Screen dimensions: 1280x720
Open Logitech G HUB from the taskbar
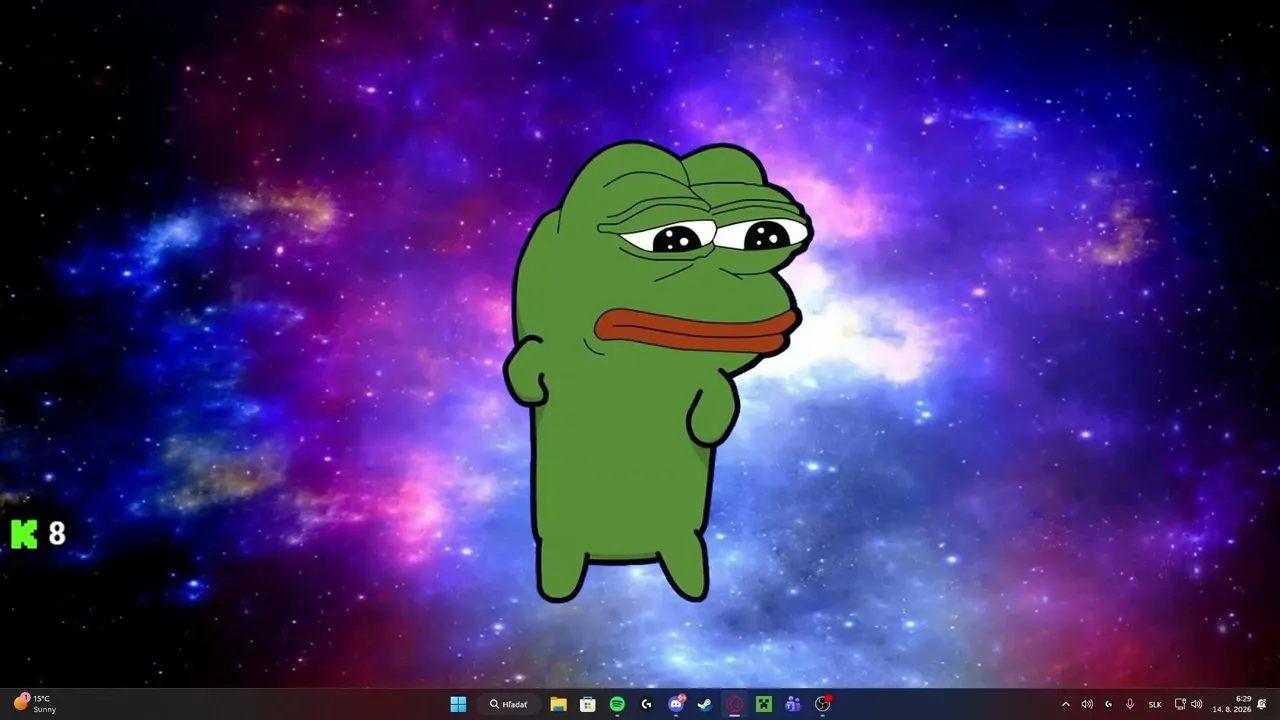(646, 704)
